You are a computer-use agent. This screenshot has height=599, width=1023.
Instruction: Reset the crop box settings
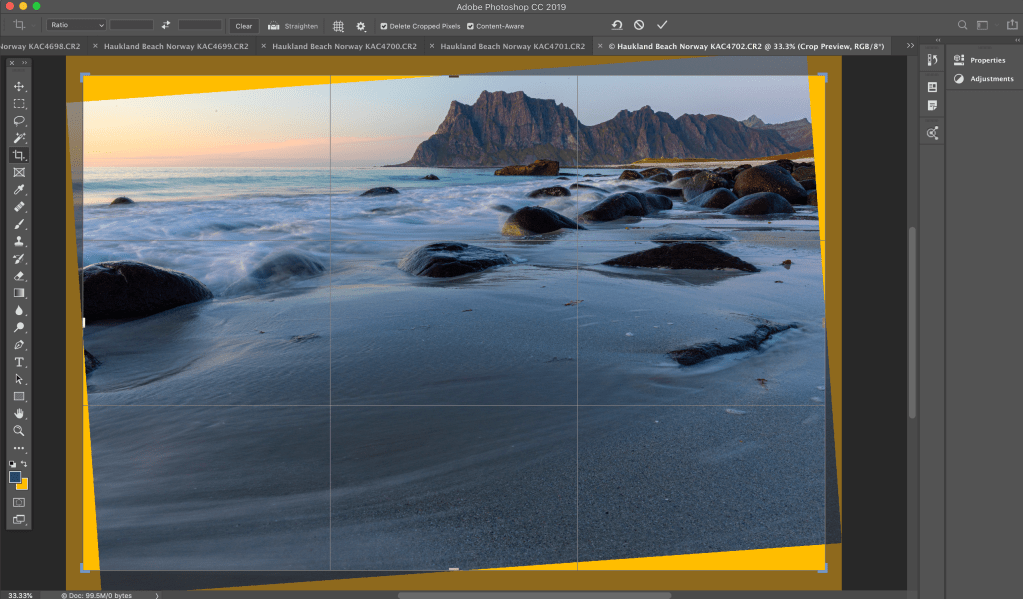616,24
